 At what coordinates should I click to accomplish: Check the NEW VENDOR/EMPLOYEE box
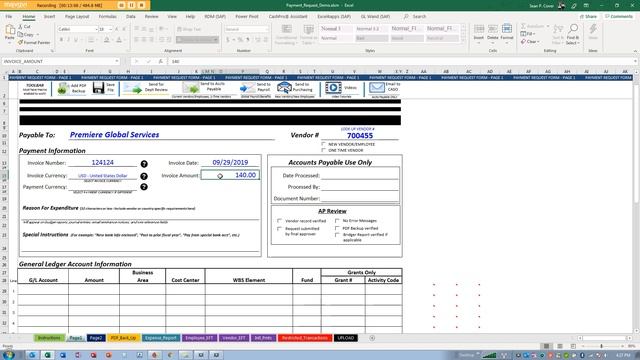(323, 144)
